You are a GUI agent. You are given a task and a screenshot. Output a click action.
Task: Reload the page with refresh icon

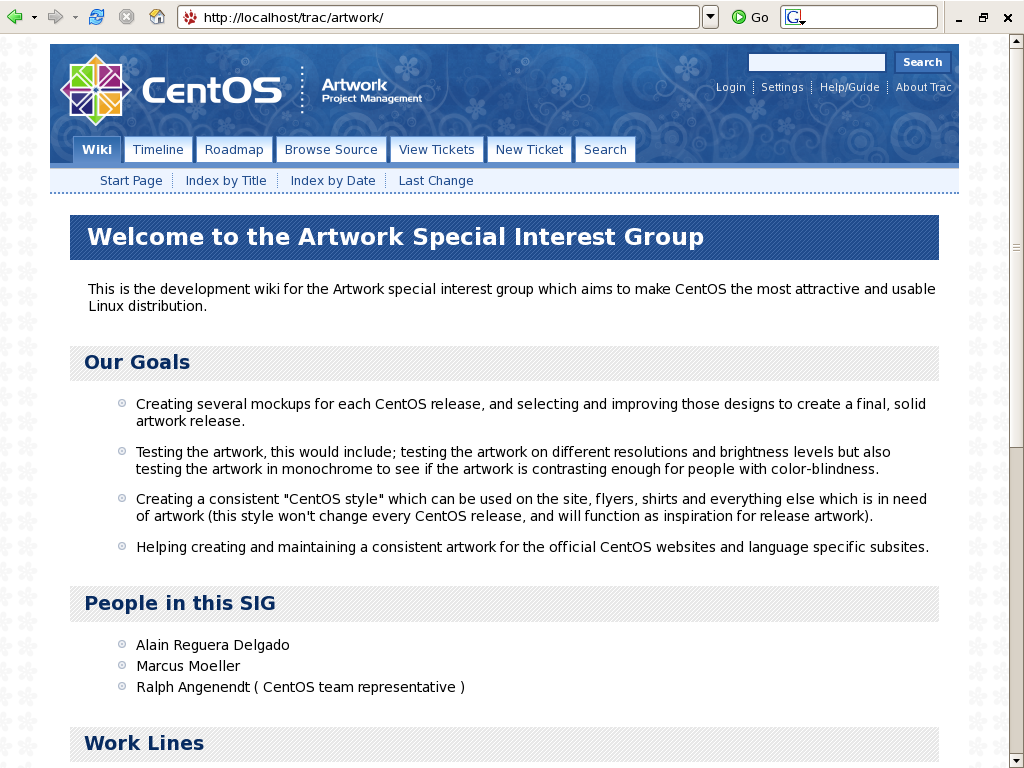point(97,17)
